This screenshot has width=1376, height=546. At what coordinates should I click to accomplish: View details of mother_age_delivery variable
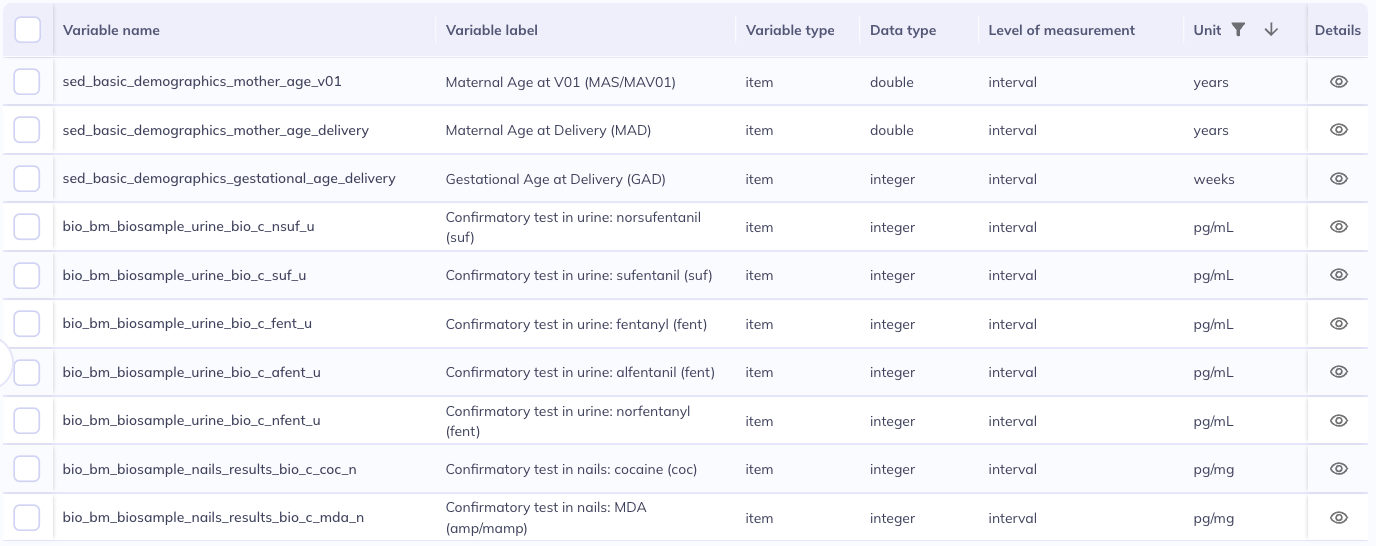[x=1339, y=130]
